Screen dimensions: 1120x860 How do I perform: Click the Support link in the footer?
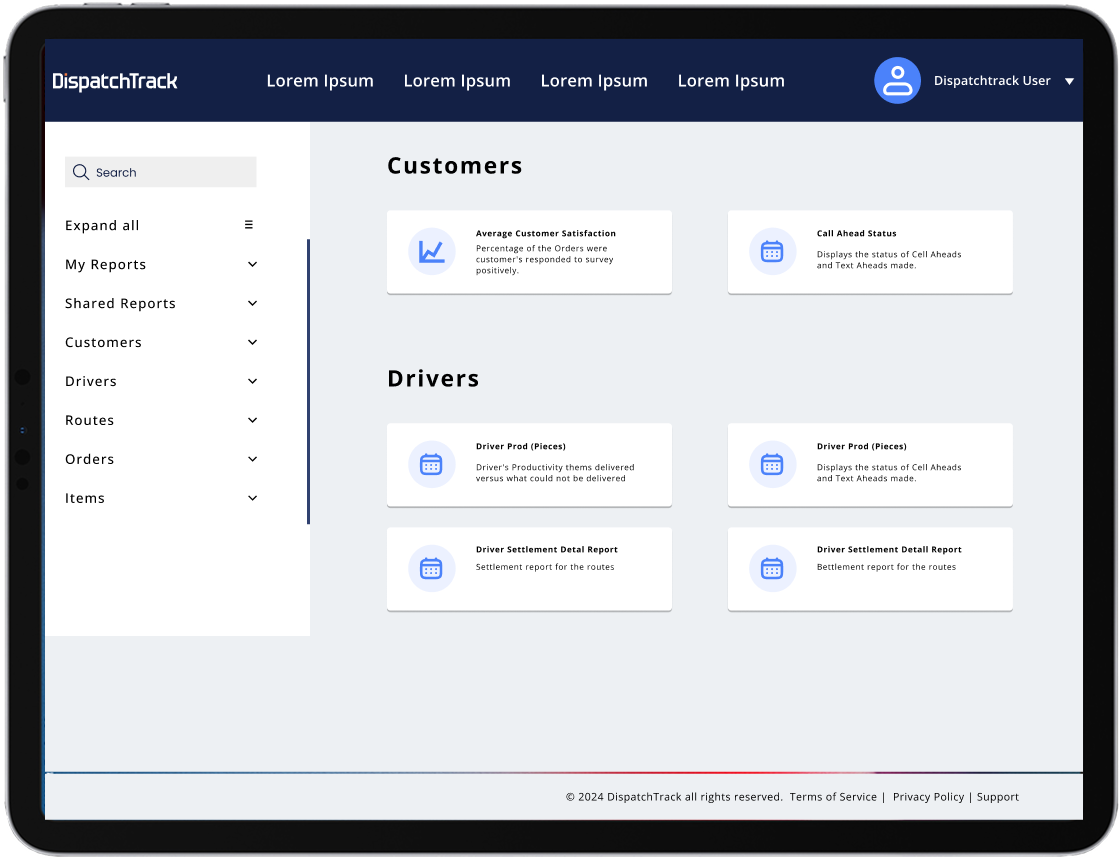(997, 797)
